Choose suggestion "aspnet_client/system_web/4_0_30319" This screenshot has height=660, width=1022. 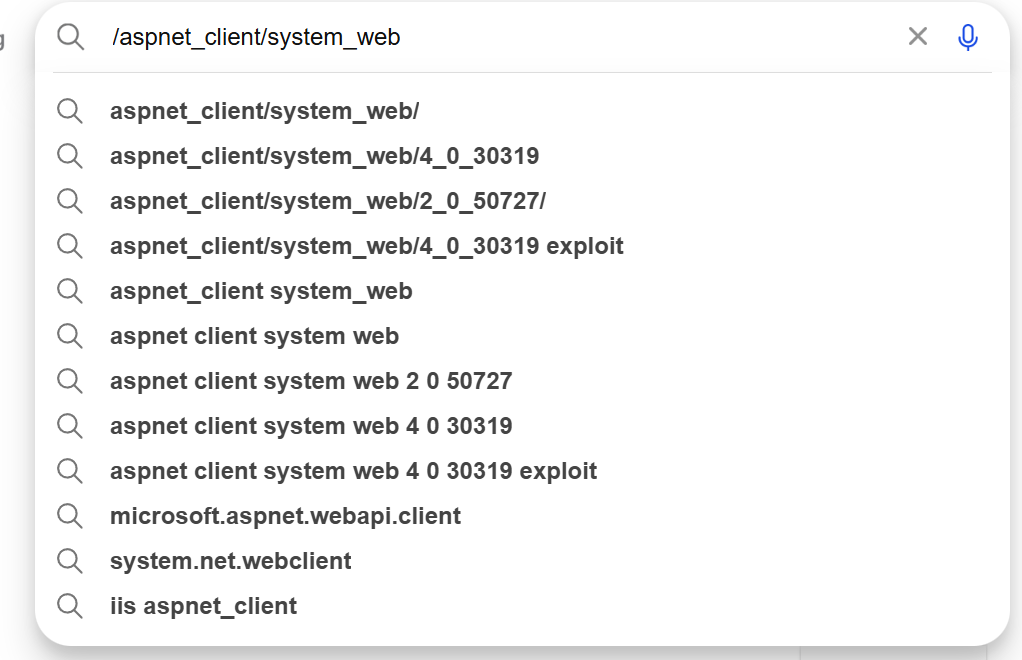click(324, 156)
